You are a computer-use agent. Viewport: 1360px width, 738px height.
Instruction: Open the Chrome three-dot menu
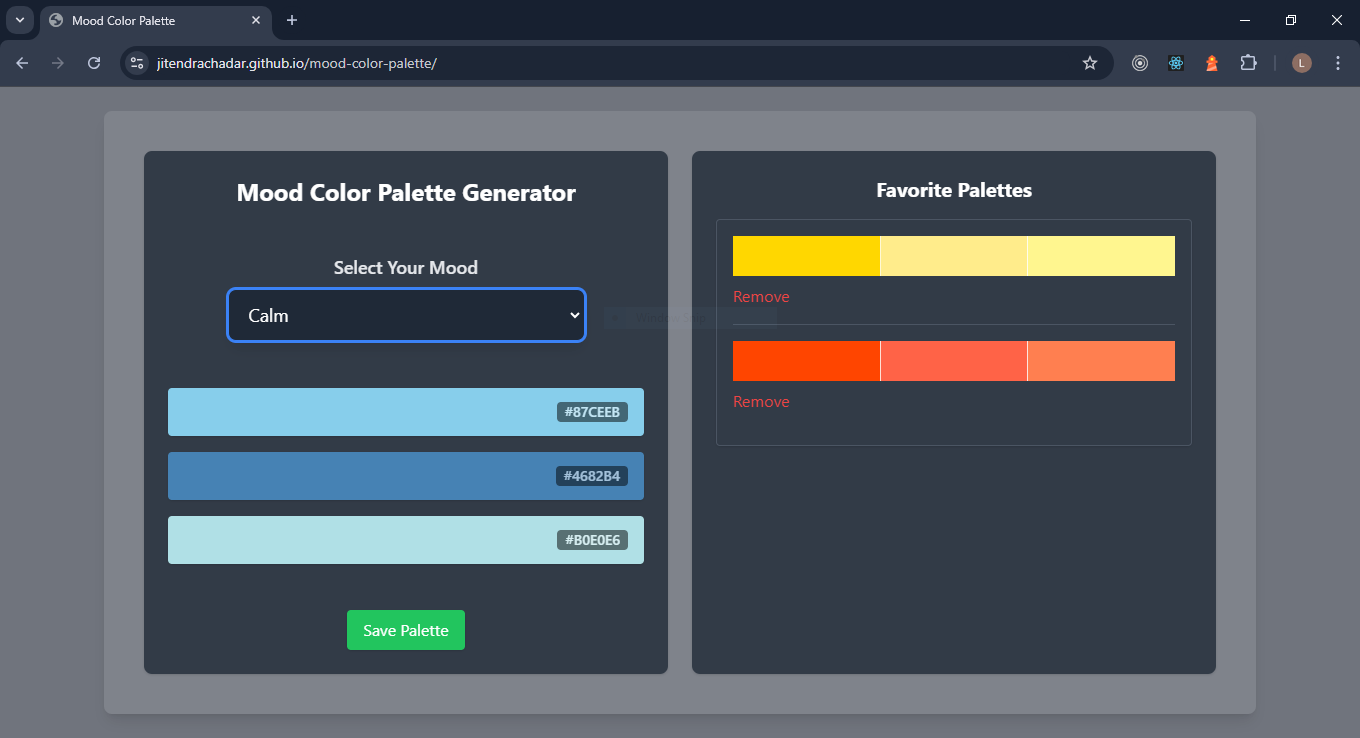point(1338,63)
